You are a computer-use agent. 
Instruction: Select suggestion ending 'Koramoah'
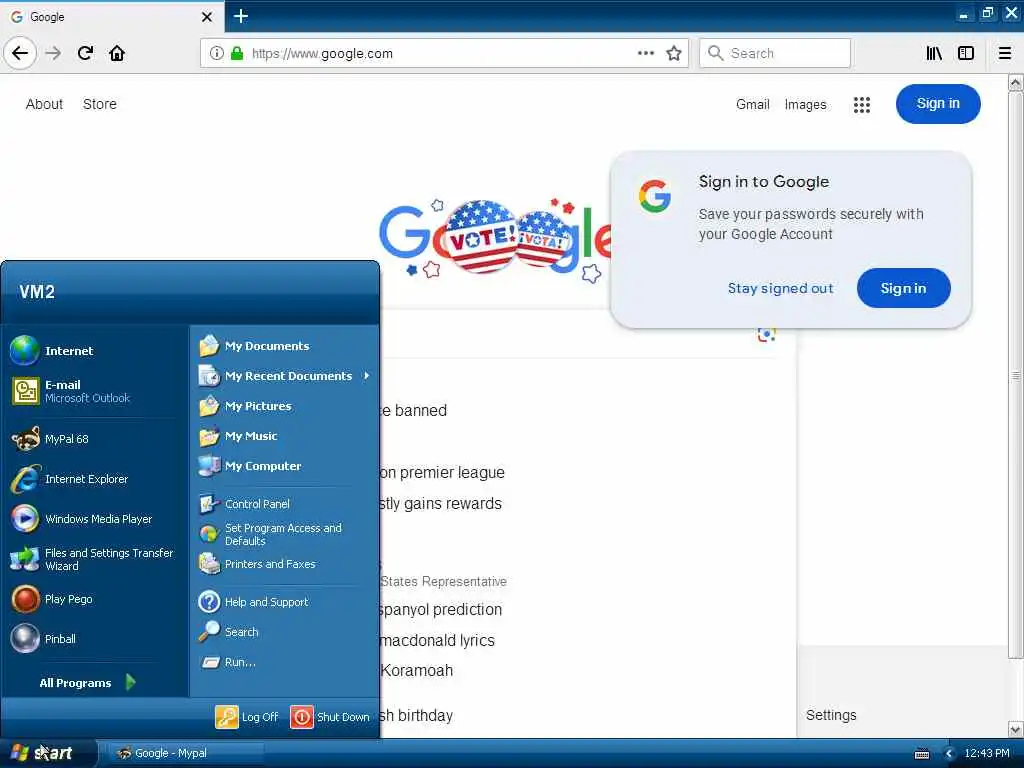[x=417, y=671]
